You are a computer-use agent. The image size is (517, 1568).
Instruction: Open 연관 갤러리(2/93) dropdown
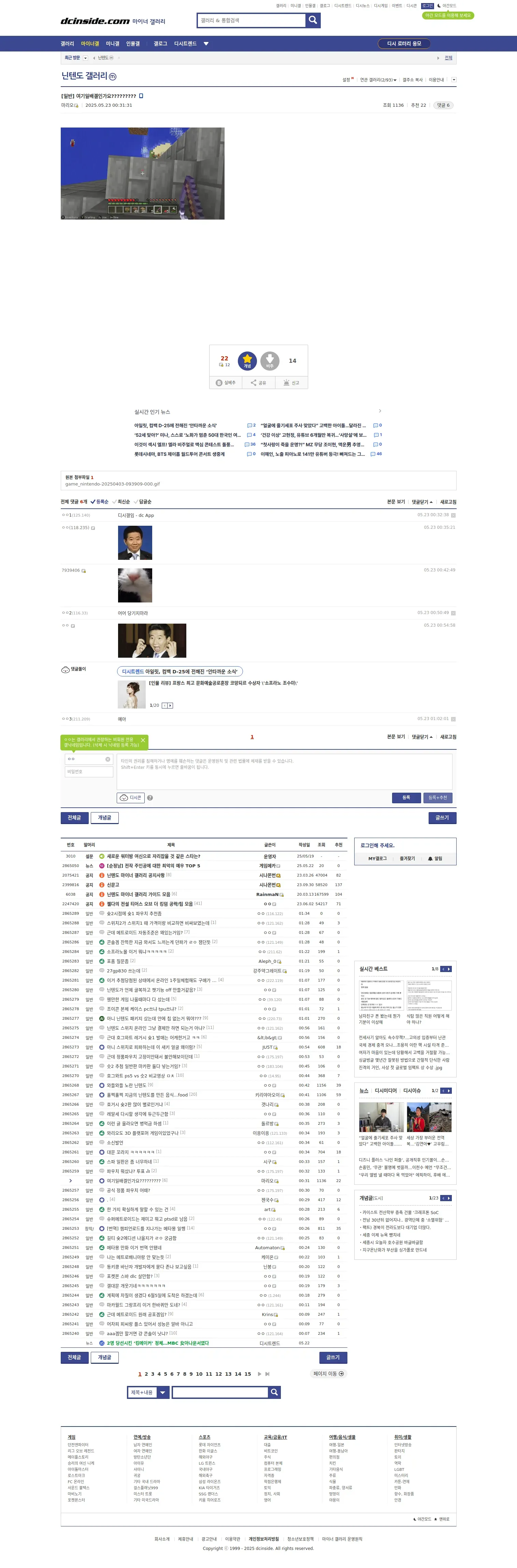(377, 80)
